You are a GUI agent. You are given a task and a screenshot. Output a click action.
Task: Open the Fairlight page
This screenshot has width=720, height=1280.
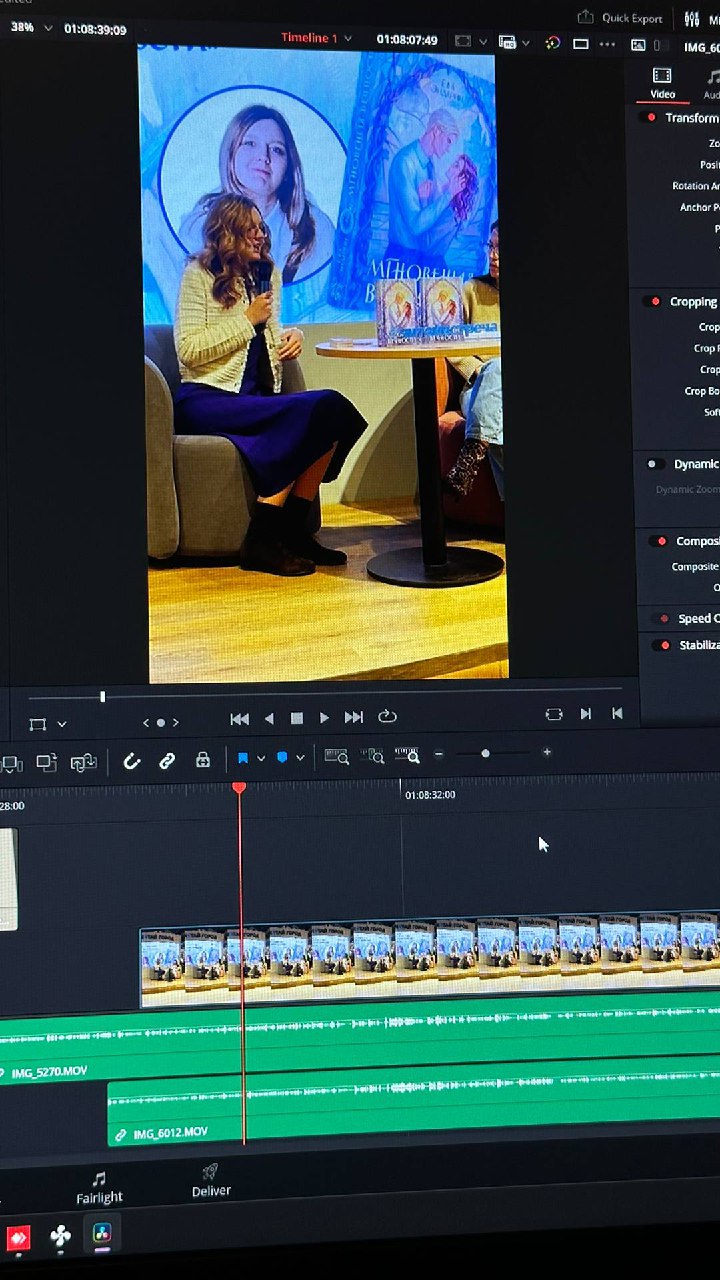click(99, 1188)
